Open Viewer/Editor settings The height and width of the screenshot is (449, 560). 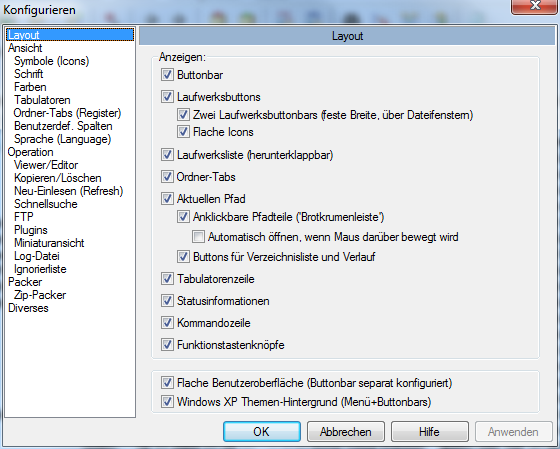pyautogui.click(x=46, y=165)
